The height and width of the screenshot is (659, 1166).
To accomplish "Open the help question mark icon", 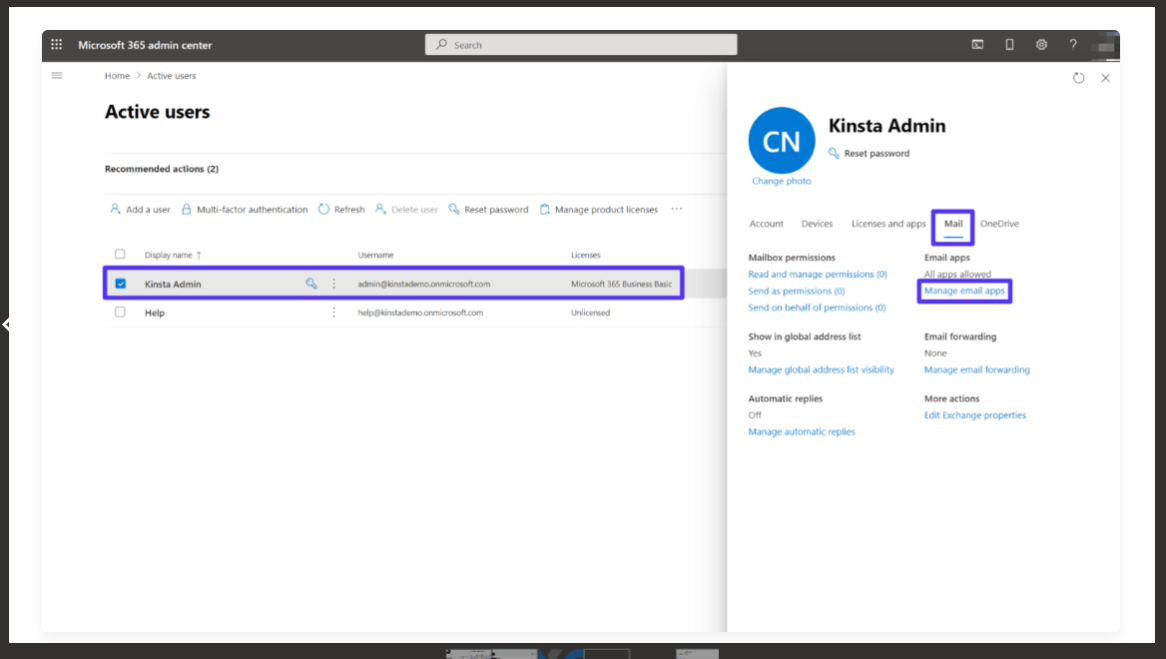I will tap(1073, 45).
